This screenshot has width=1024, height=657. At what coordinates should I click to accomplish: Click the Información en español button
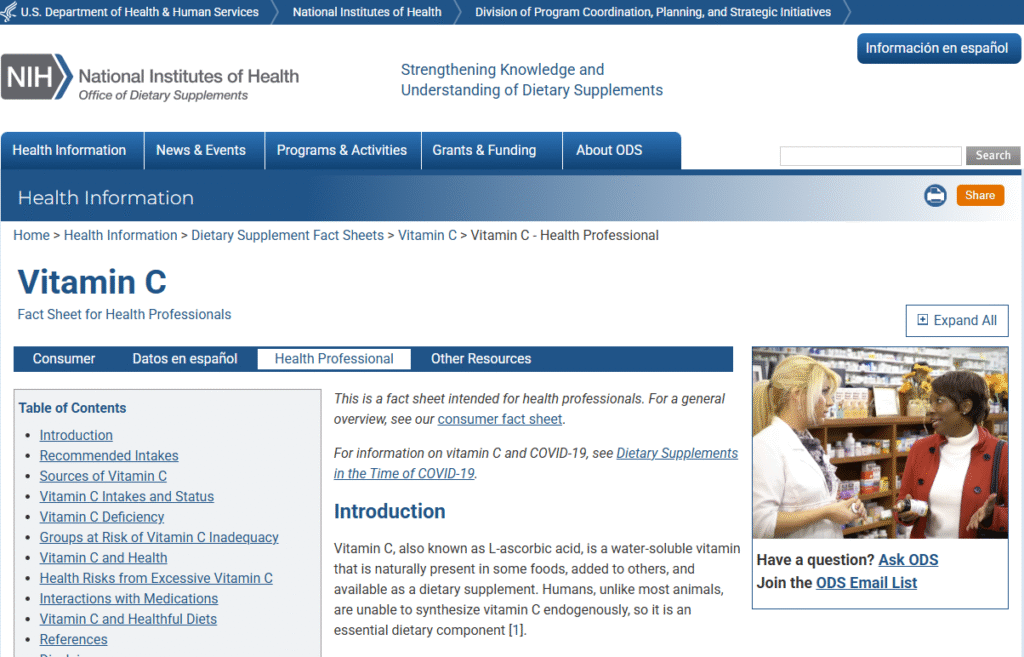click(936, 48)
